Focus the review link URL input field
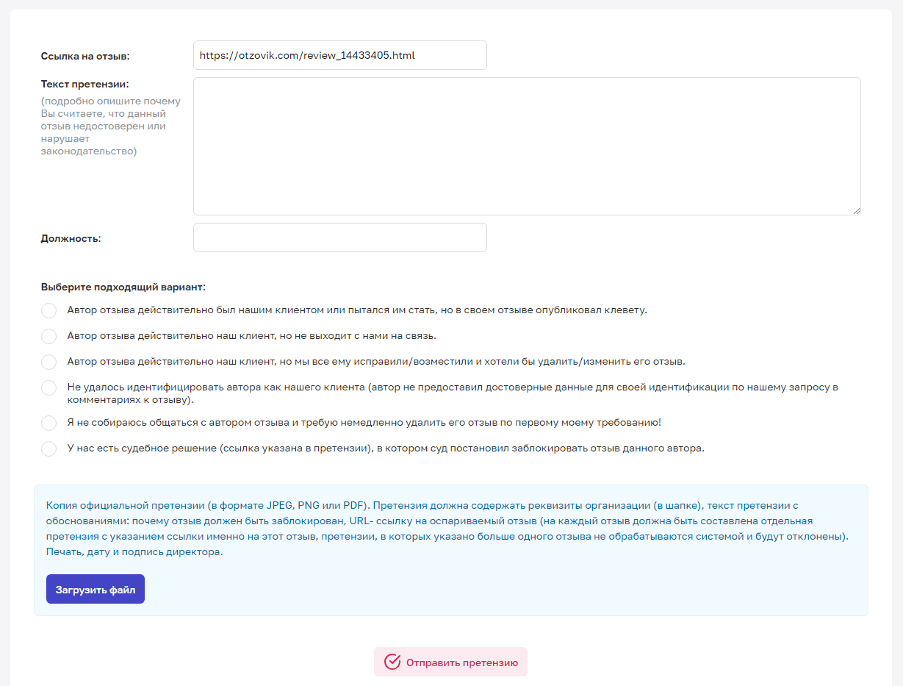 [x=339, y=55]
